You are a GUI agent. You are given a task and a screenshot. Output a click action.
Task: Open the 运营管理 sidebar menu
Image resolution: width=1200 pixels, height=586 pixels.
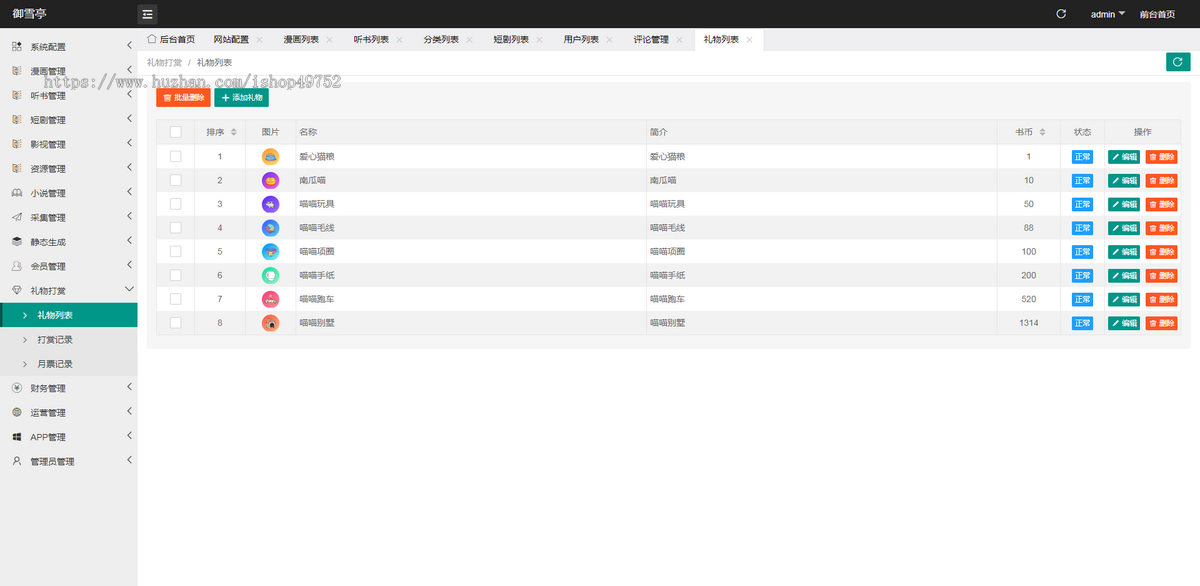click(68, 413)
